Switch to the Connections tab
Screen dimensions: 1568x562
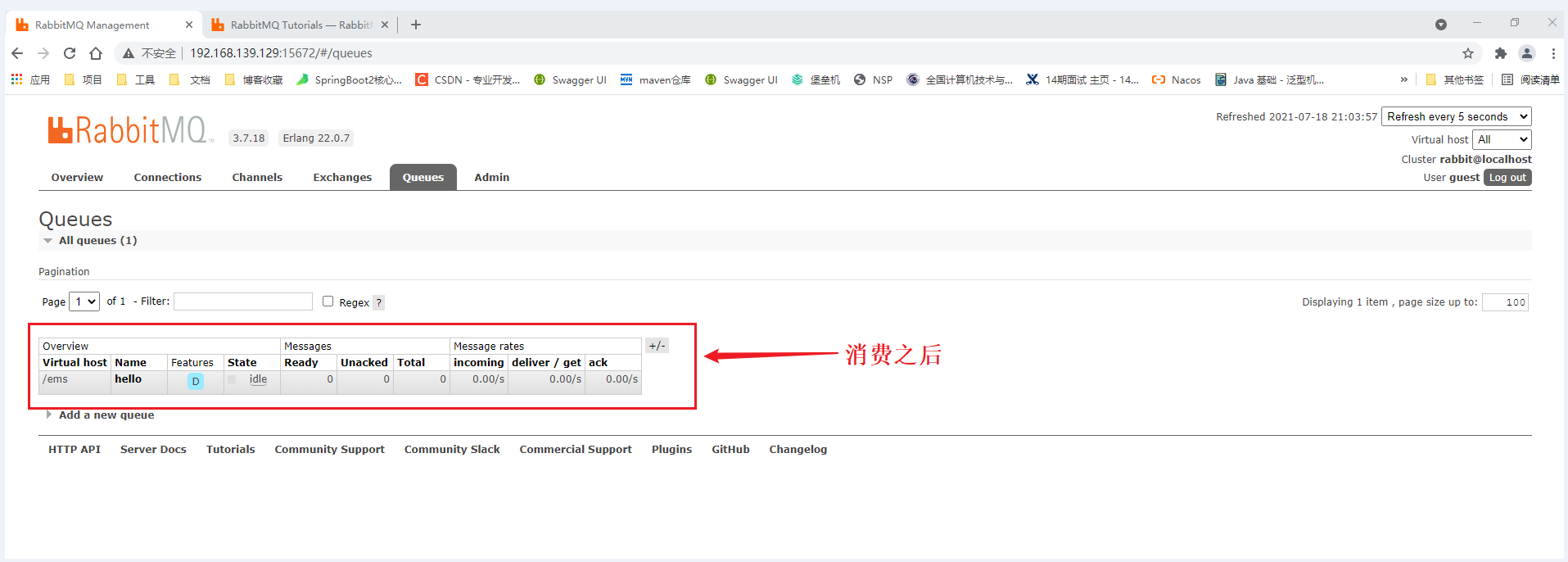tap(168, 177)
